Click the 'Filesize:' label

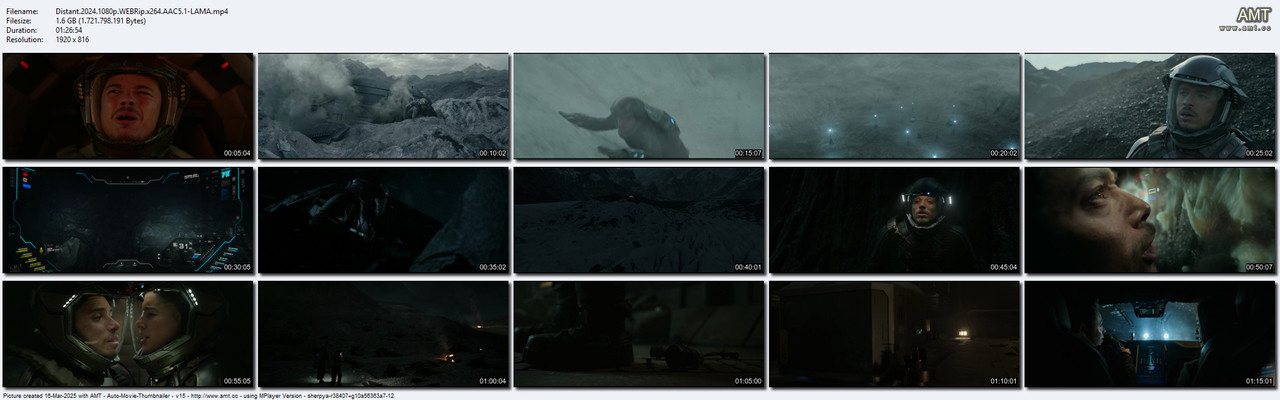(20, 20)
